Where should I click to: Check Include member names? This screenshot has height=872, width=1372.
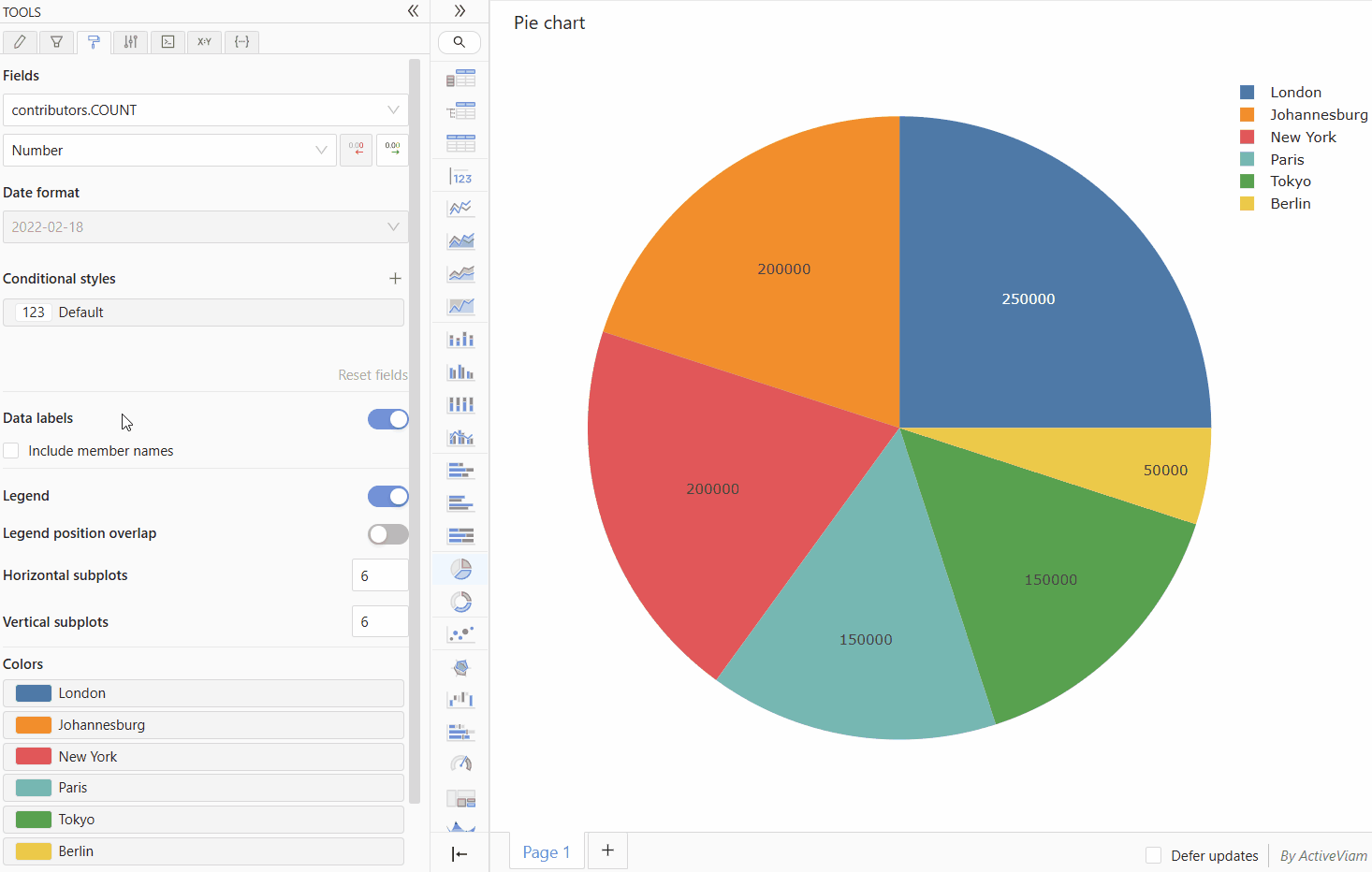(10, 450)
